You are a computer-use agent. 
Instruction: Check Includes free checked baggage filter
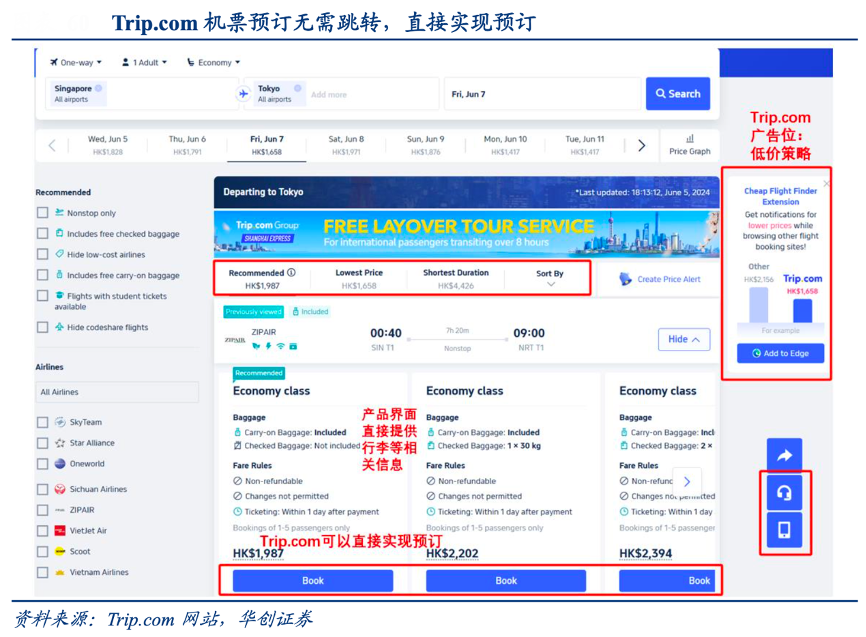coord(42,233)
